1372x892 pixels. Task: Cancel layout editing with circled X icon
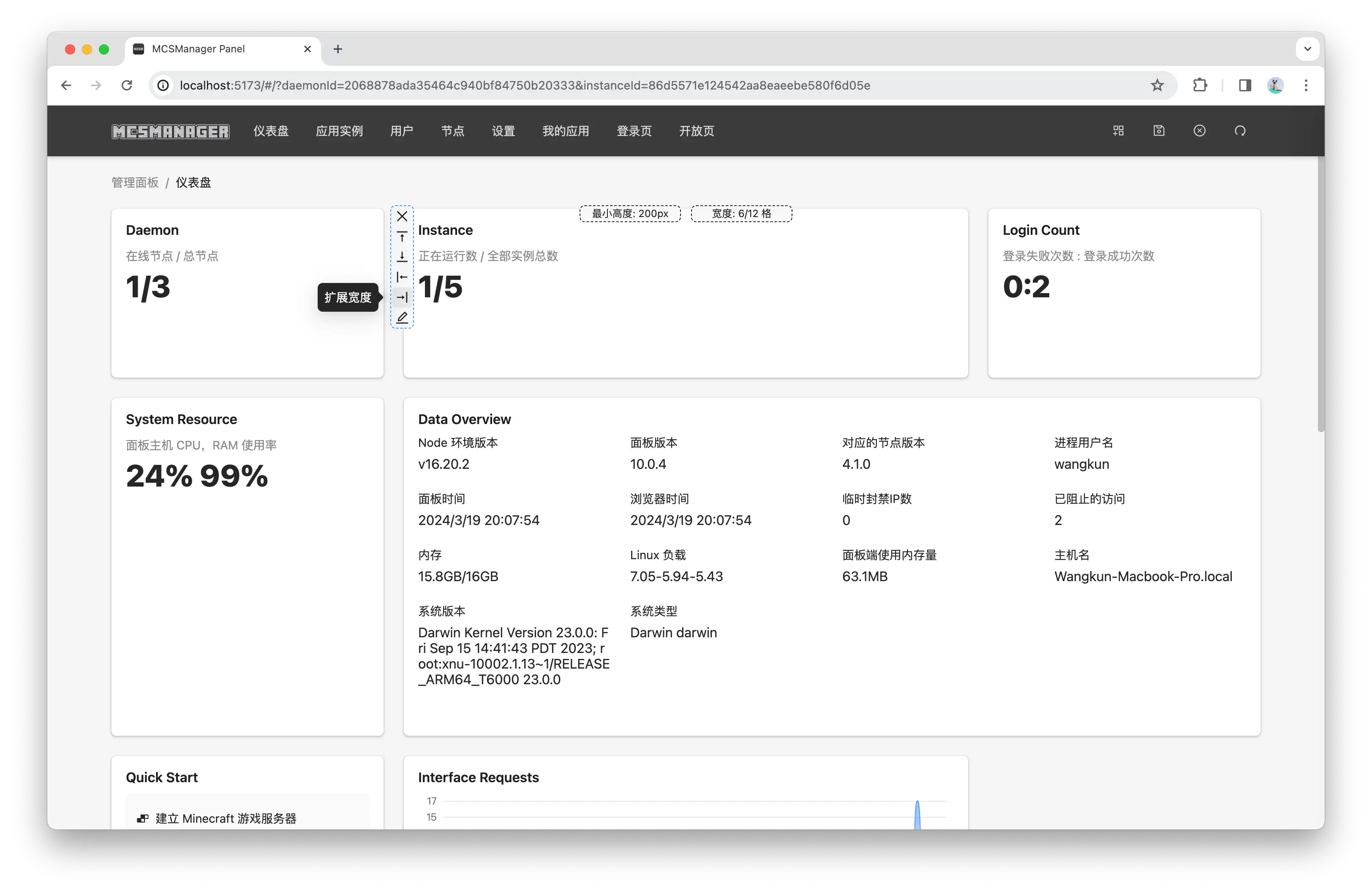[1199, 131]
